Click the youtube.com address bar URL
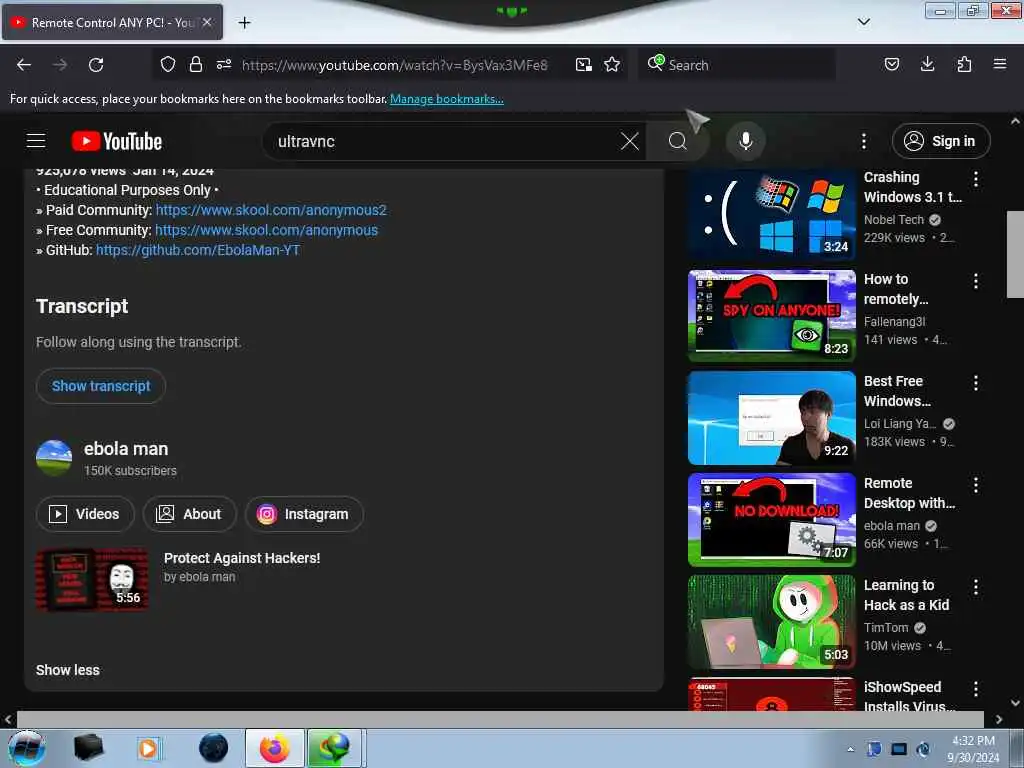The height and width of the screenshot is (768, 1024). pyautogui.click(x=394, y=65)
